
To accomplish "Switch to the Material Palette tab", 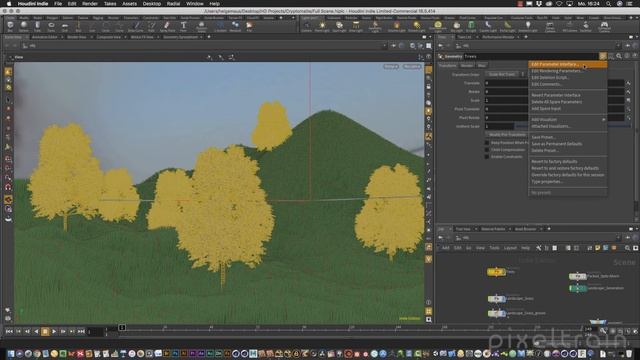I will (x=493, y=229).
